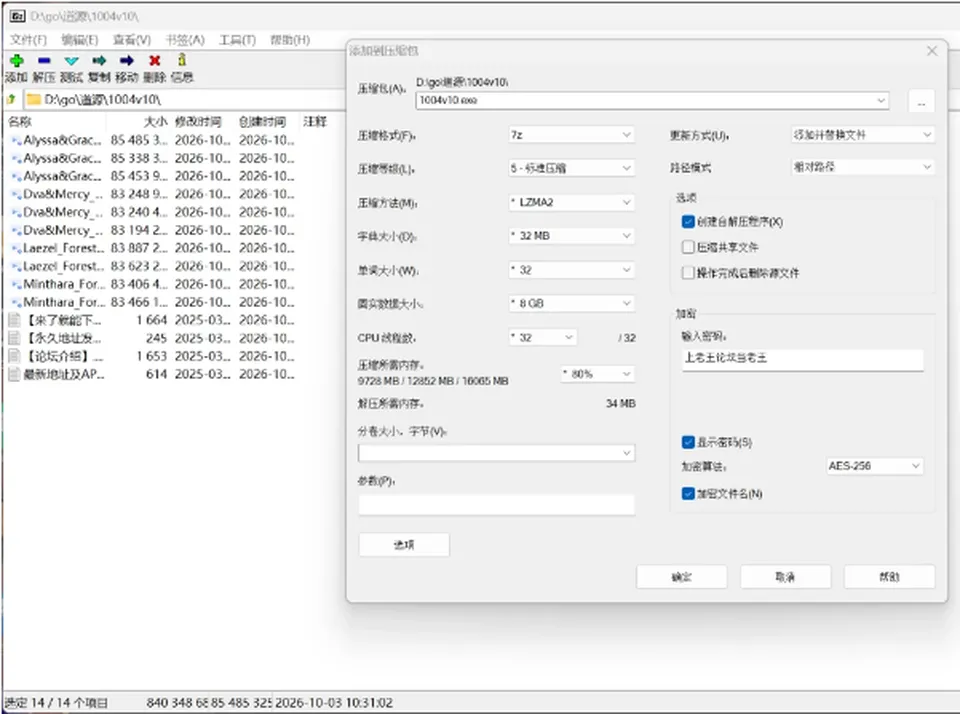Click the "..." browse button beside the archive name

(x=921, y=101)
